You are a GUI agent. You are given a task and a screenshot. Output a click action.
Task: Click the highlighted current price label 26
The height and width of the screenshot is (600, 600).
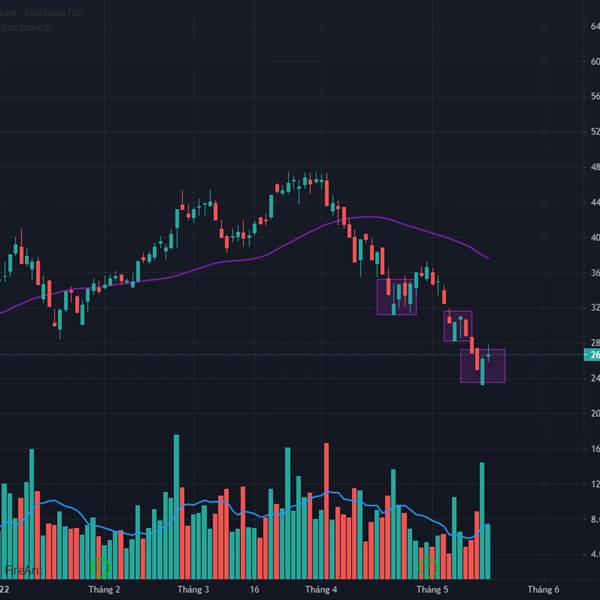pyautogui.click(x=592, y=355)
